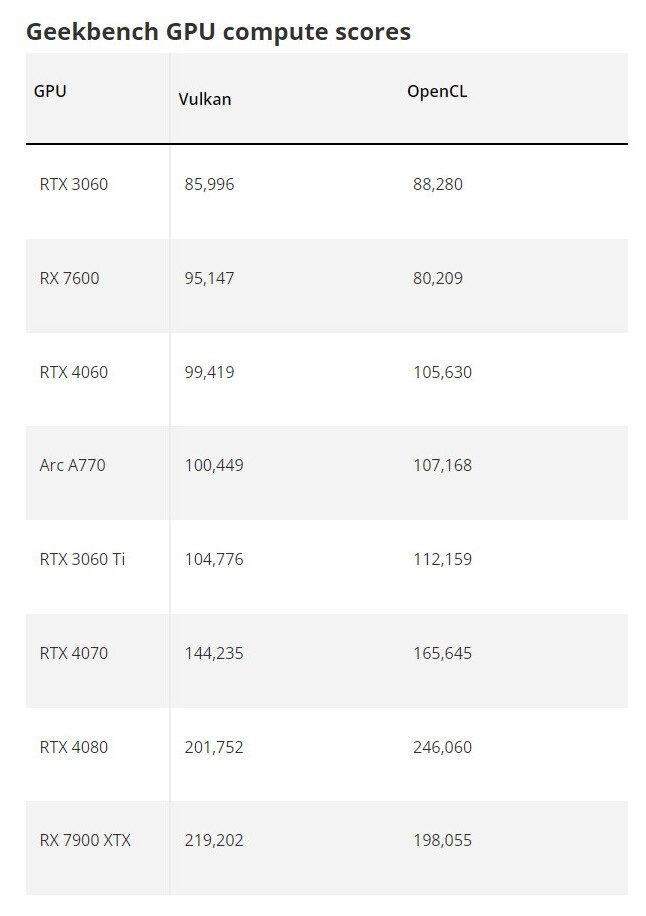Select the OpenCL score 107,168
Screen dimensions: 646x916
(442, 466)
